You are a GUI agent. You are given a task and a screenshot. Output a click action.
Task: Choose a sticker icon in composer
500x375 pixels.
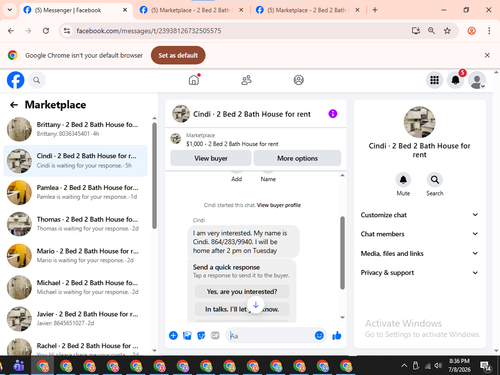coord(201,335)
